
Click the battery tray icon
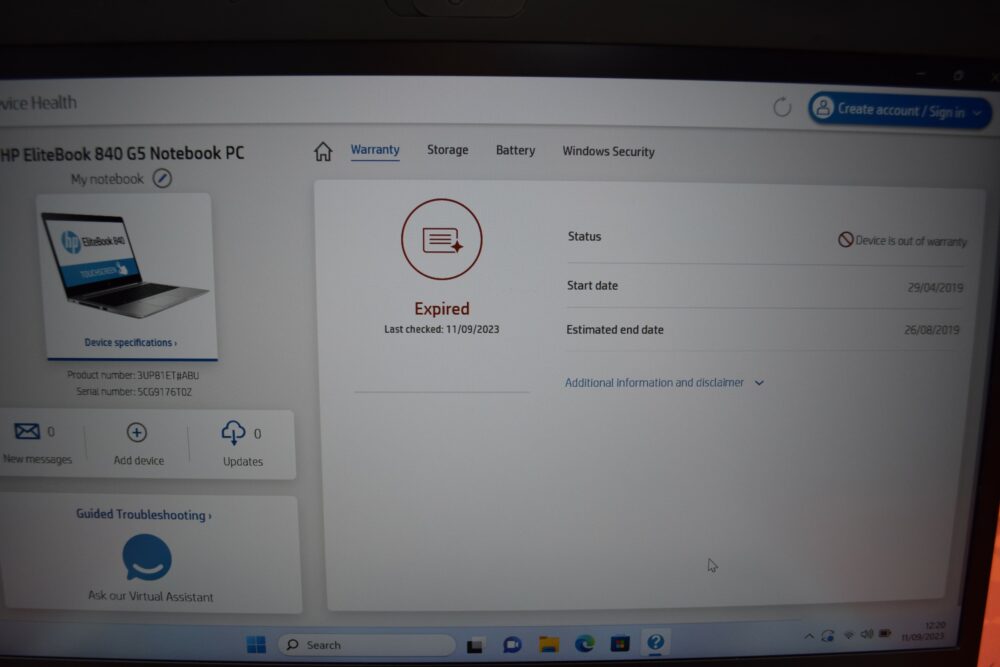point(885,633)
